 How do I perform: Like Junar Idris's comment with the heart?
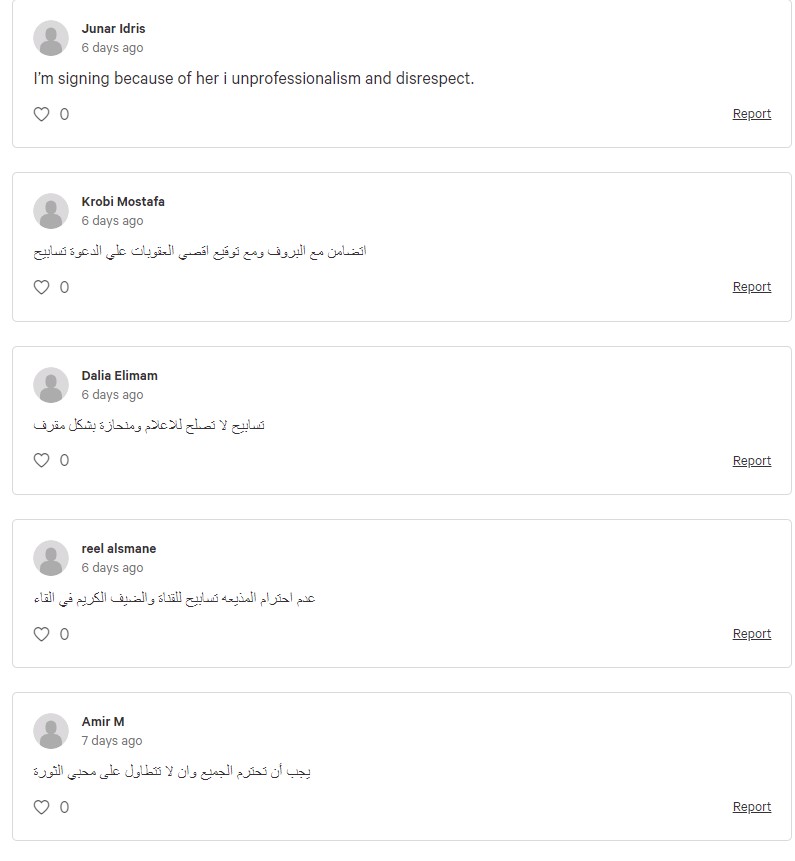[42, 114]
